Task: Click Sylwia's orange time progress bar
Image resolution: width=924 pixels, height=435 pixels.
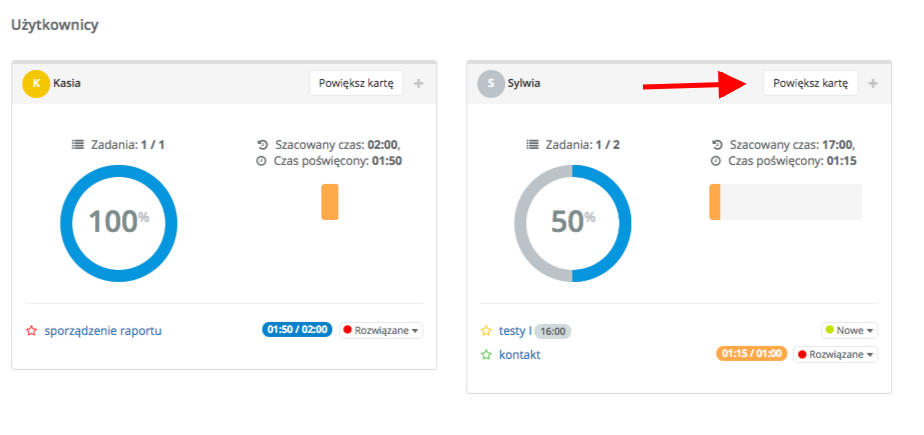Action: coord(715,201)
